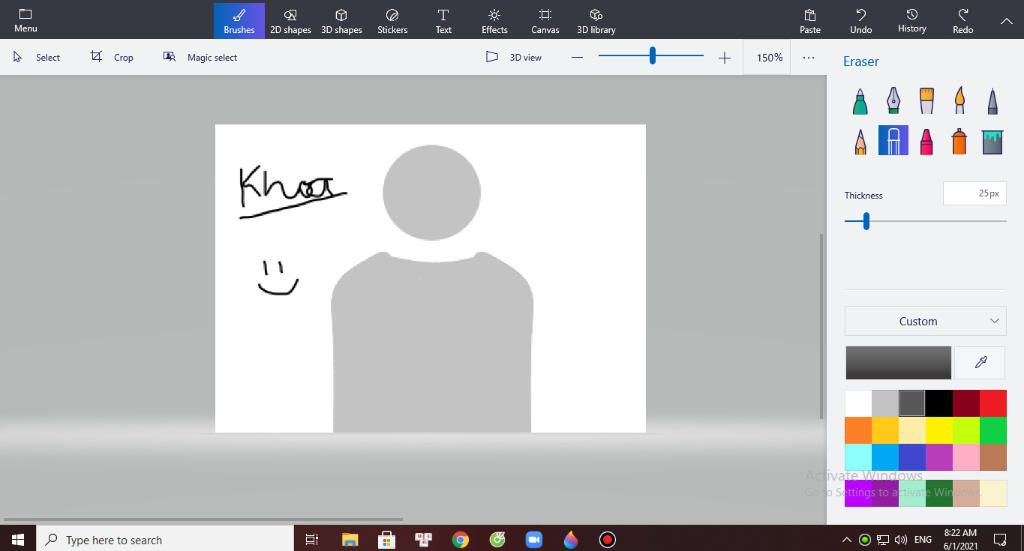The height and width of the screenshot is (551, 1024).
Task: Click the taskbar search box
Action: 165,539
